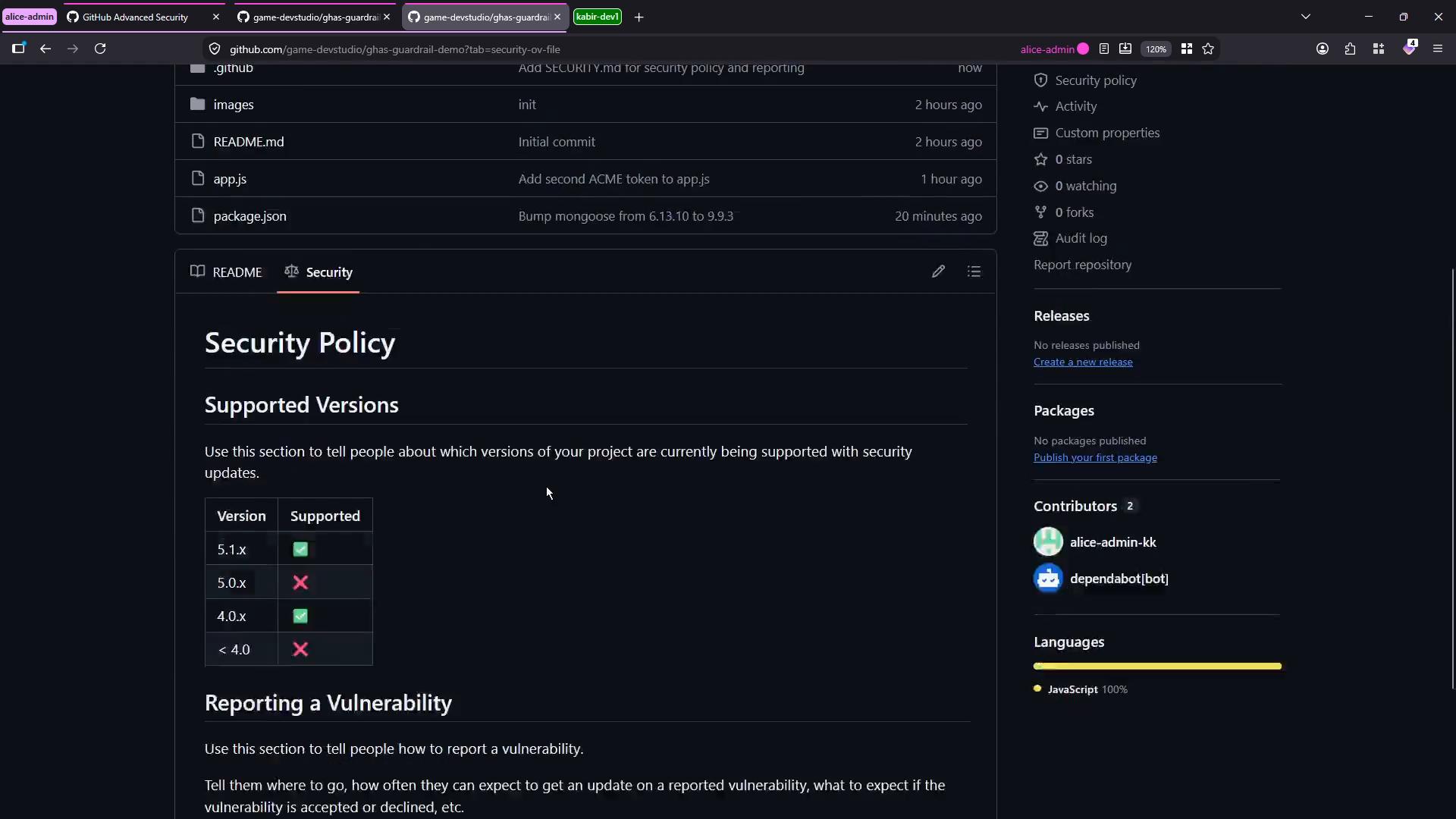The width and height of the screenshot is (1456, 819).
Task: Open the kabir-dev1 tab group
Action: [x=598, y=17]
